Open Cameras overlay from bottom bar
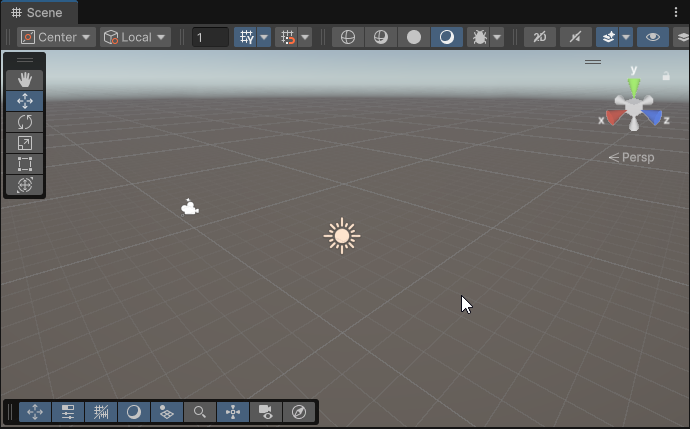The height and width of the screenshot is (429, 690). pos(266,412)
